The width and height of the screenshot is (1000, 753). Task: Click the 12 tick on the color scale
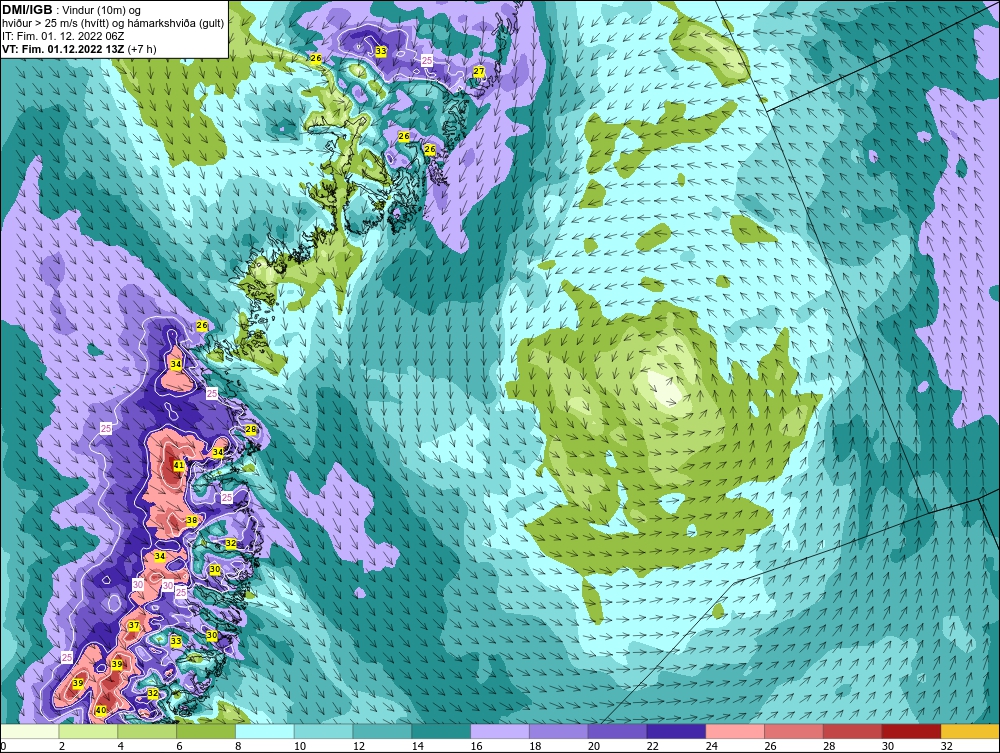359,746
